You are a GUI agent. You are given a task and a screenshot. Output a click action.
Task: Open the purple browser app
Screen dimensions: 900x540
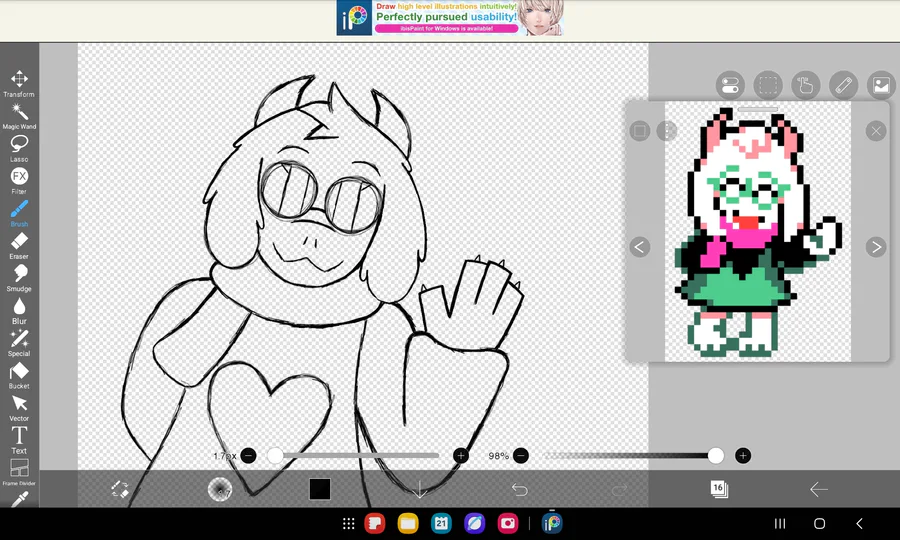(475, 523)
